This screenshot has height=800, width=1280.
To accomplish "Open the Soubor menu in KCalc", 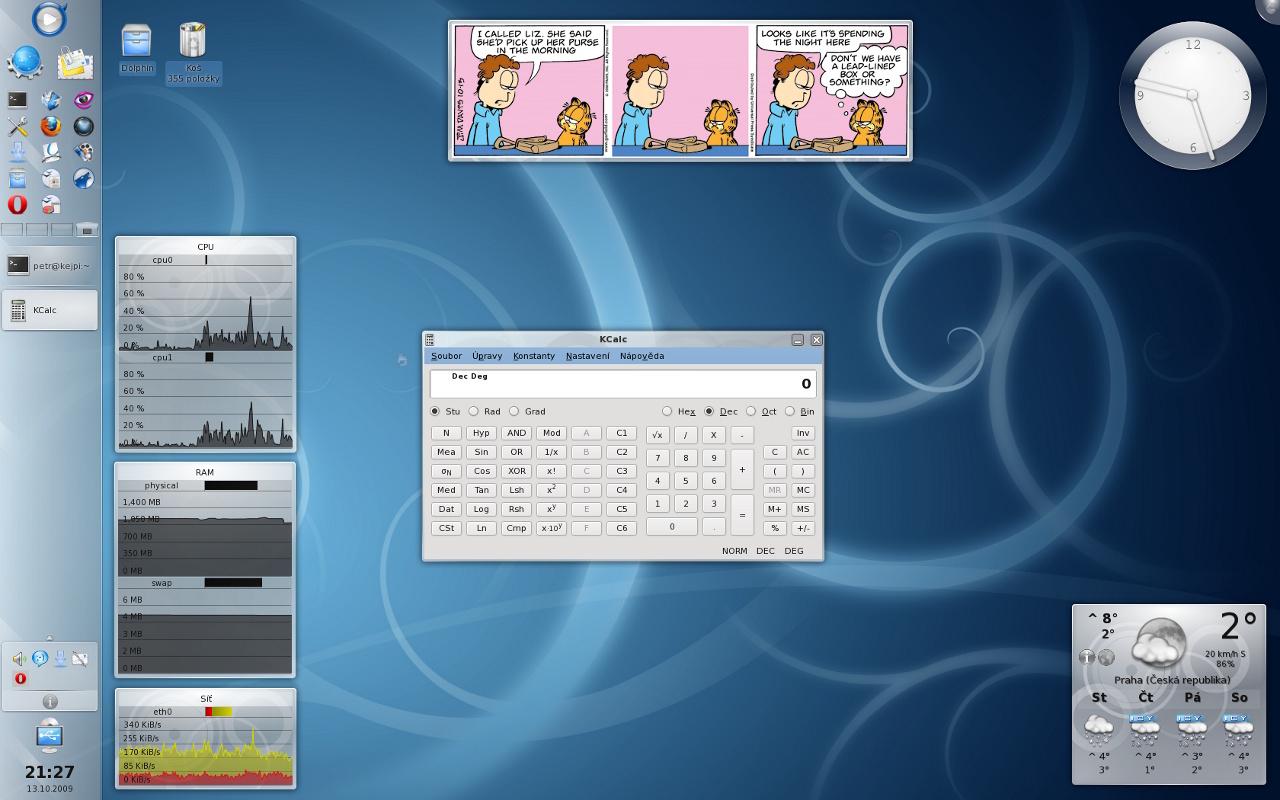I will tap(446, 356).
